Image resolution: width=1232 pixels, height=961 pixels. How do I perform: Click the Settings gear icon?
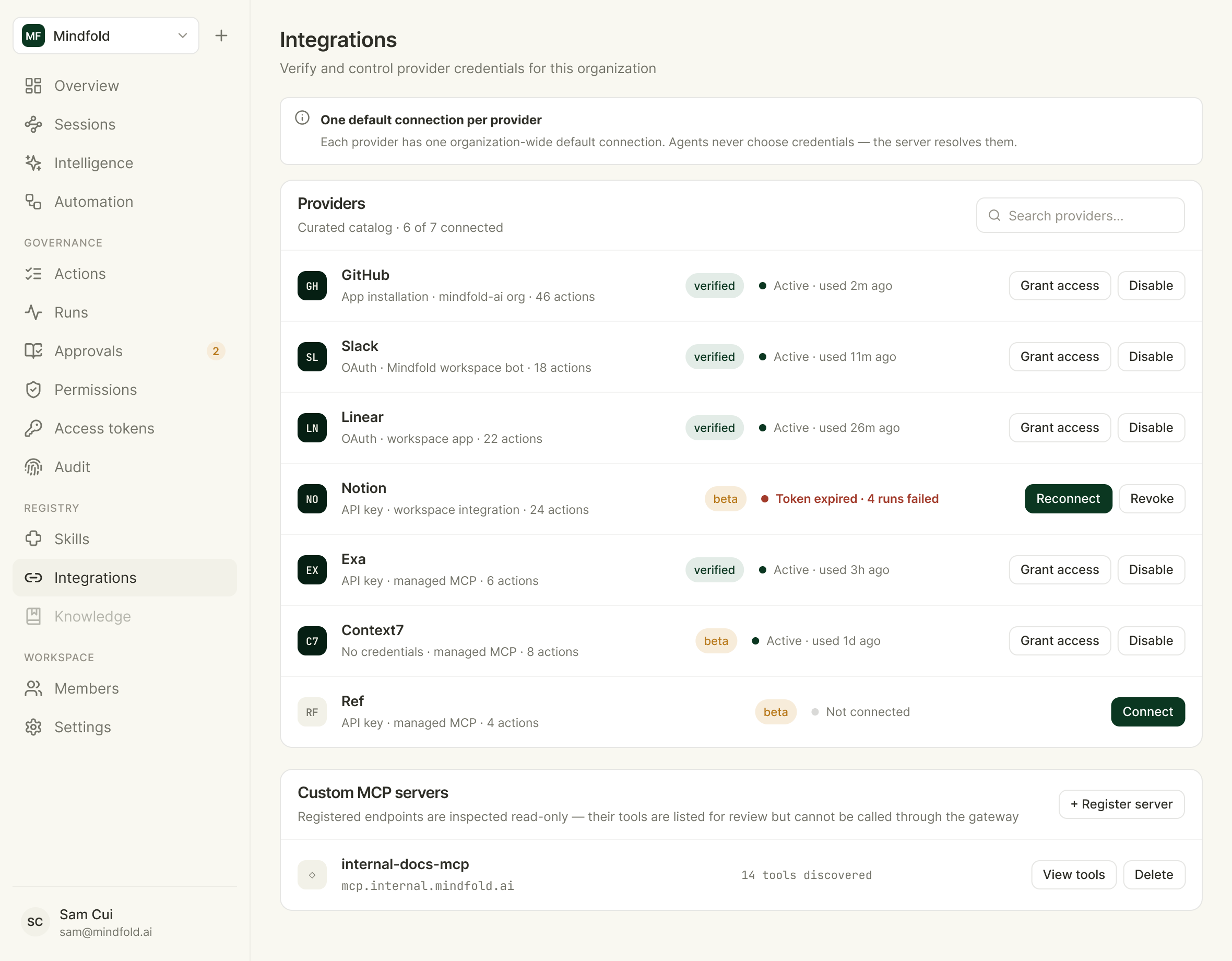coord(33,727)
